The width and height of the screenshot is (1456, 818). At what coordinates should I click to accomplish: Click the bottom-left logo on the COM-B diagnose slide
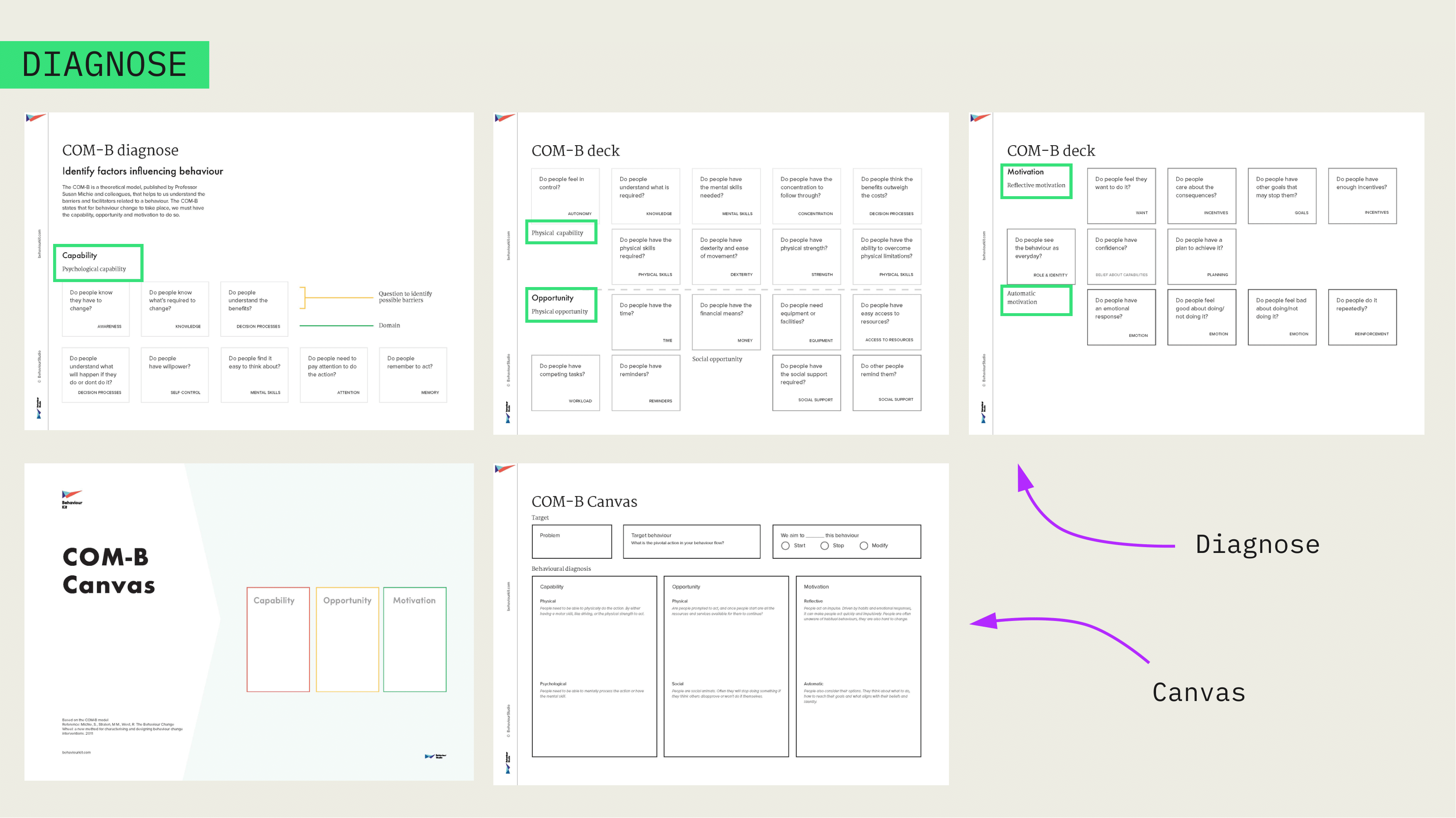(39, 407)
